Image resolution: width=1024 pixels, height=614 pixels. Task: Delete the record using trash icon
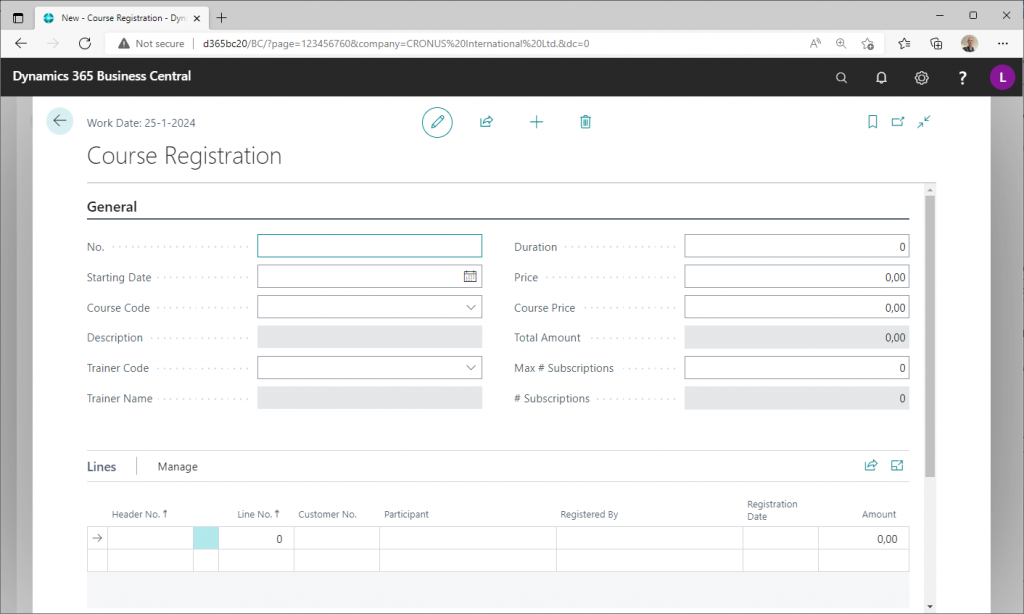pos(585,121)
